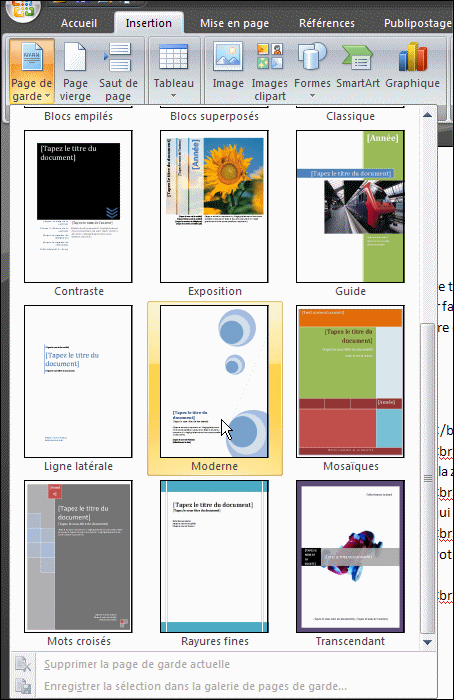Expand the Formes dropdown
This screenshot has width=454, height=700.
point(312,96)
